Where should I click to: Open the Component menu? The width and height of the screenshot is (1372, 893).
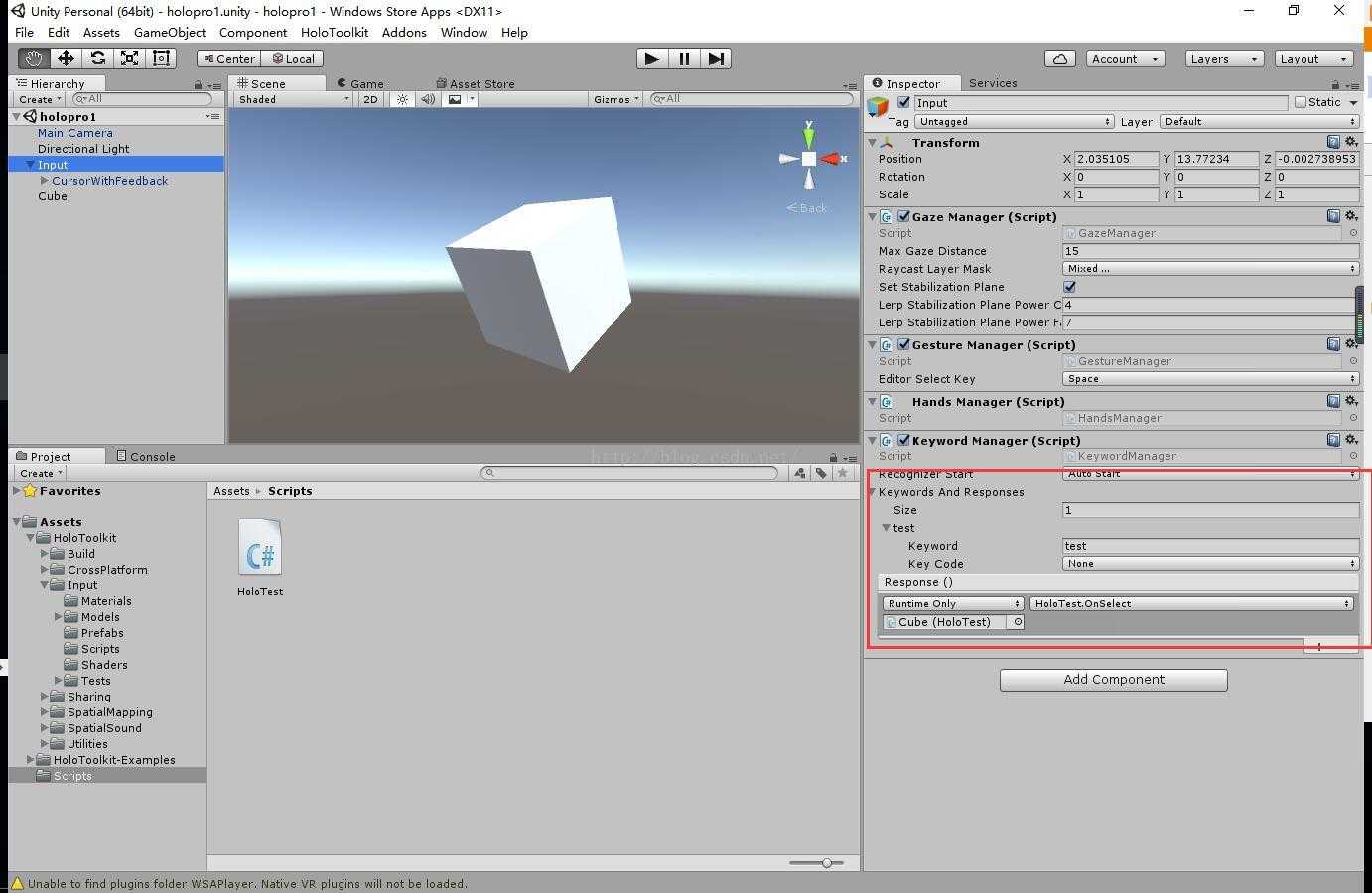253,32
